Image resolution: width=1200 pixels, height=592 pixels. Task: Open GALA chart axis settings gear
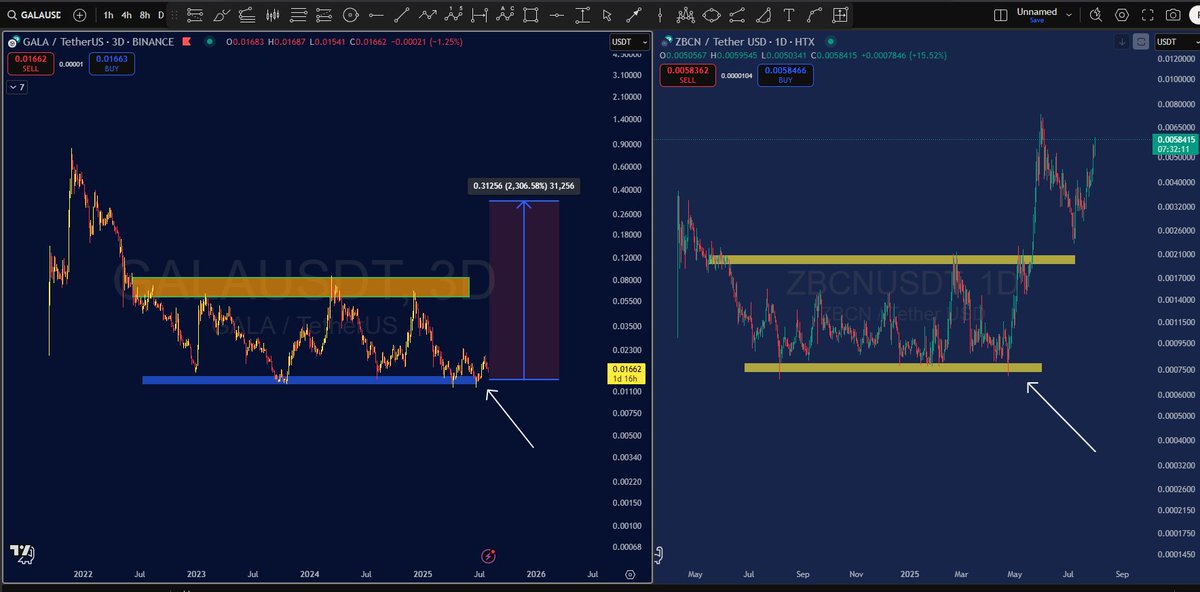630,575
